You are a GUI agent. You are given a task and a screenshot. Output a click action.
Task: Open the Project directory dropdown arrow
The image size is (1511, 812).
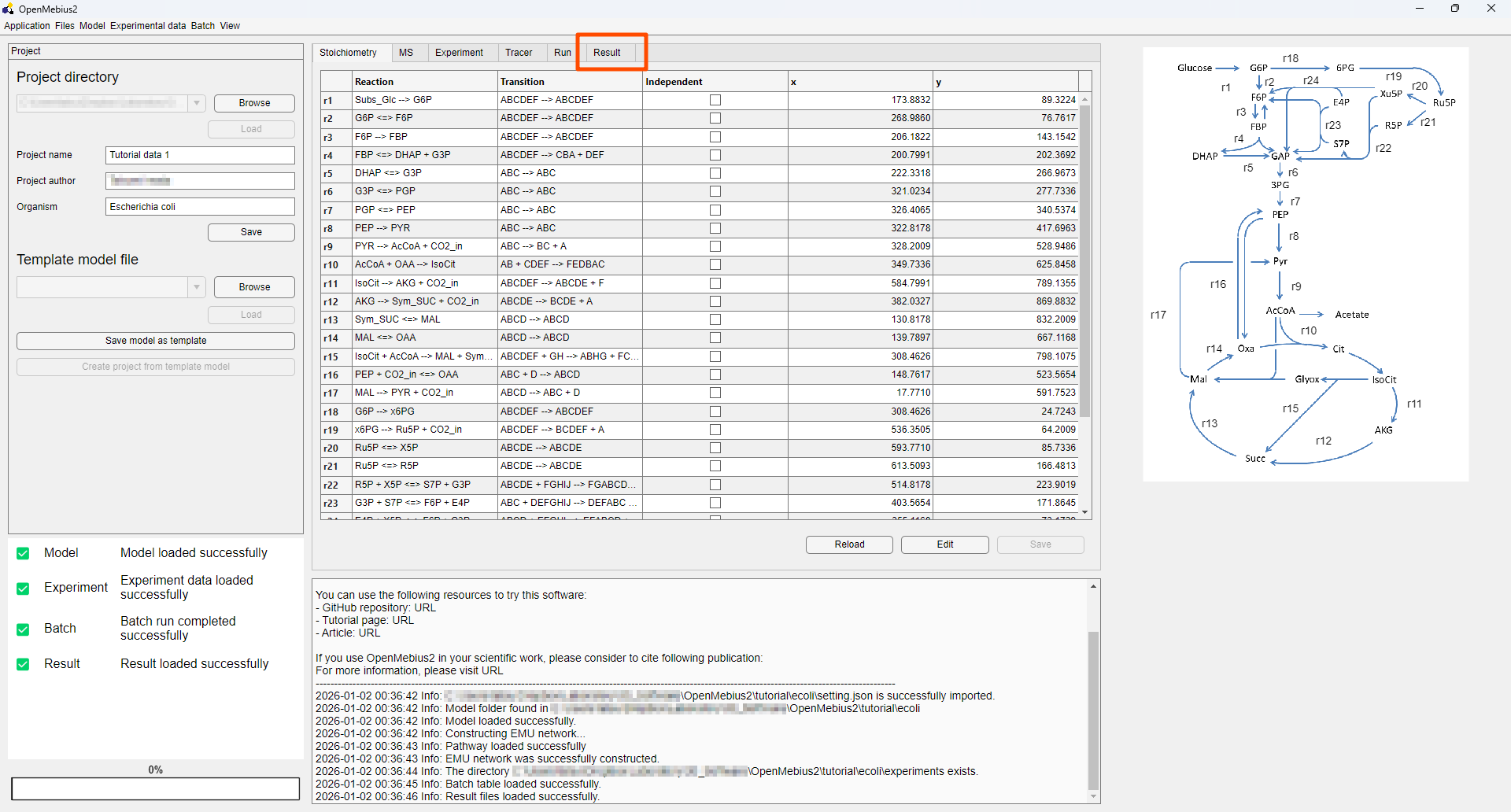pyautogui.click(x=197, y=103)
